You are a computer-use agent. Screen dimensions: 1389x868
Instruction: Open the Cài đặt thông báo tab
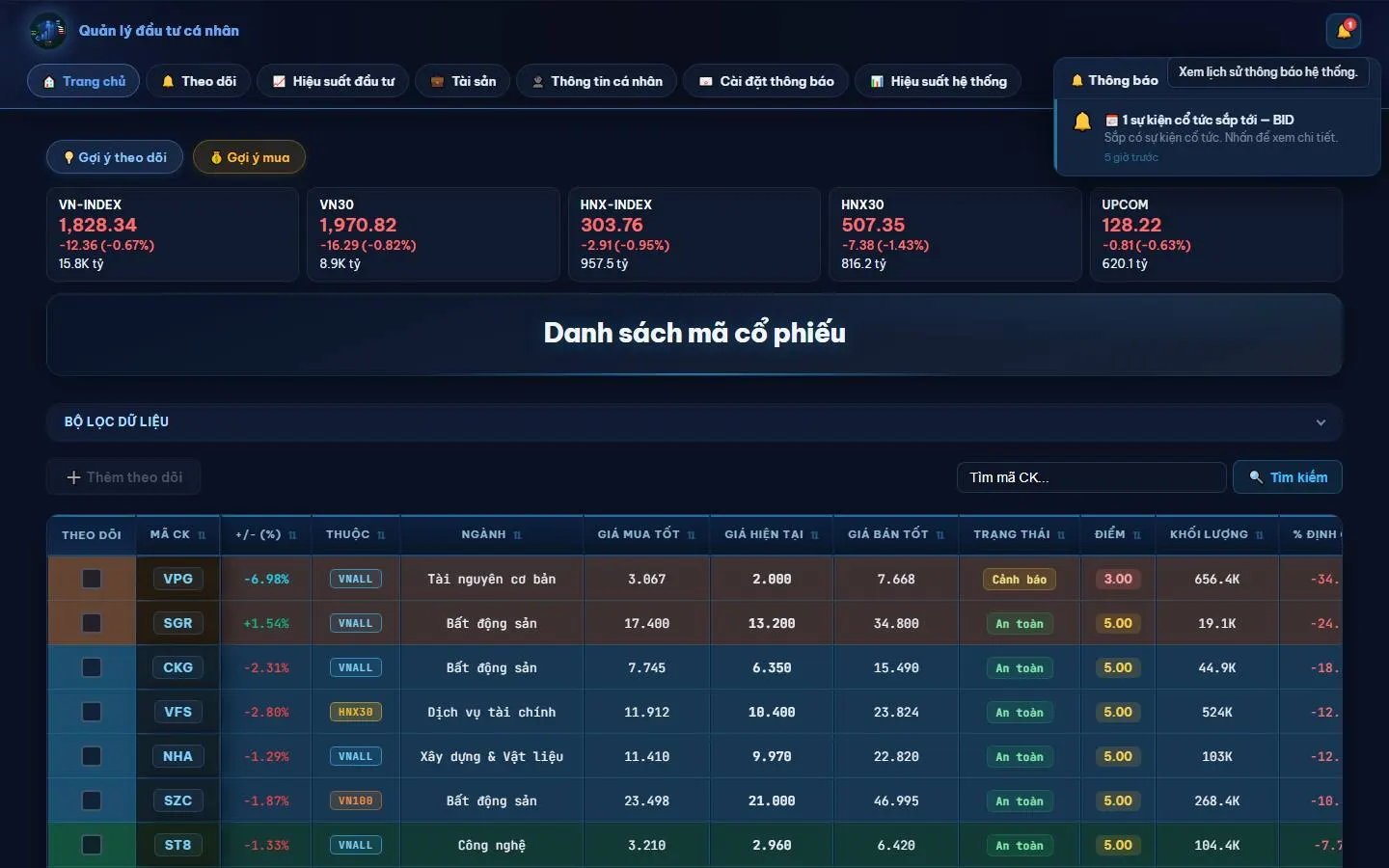tap(766, 81)
